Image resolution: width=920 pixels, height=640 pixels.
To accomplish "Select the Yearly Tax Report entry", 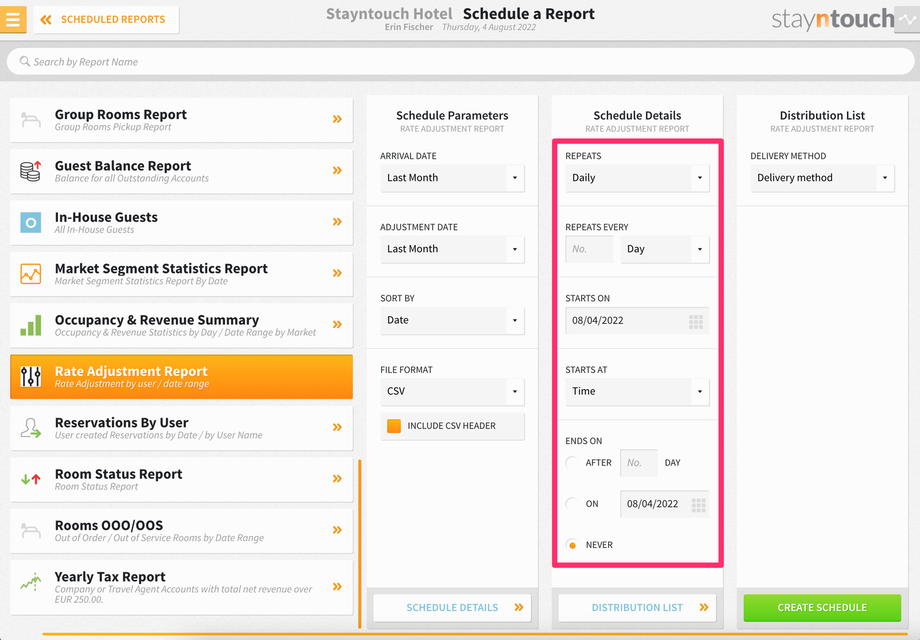I will pyautogui.click(x=181, y=587).
